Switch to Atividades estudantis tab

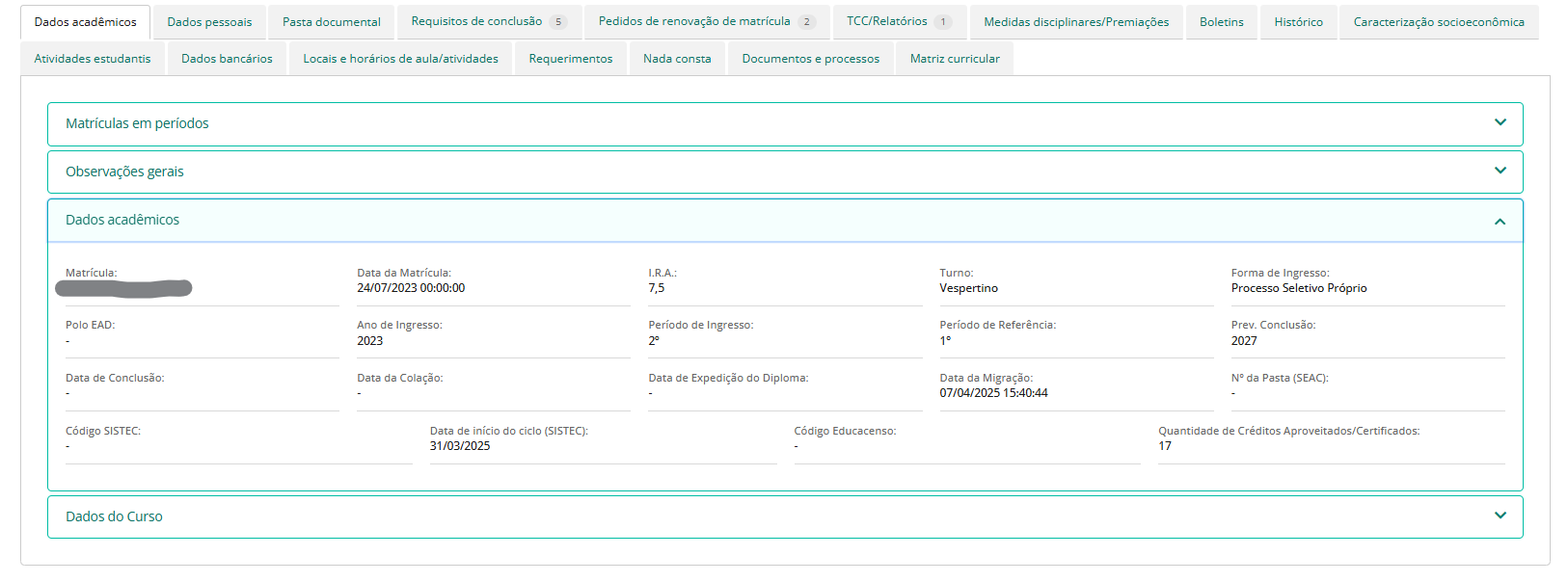tap(93, 59)
